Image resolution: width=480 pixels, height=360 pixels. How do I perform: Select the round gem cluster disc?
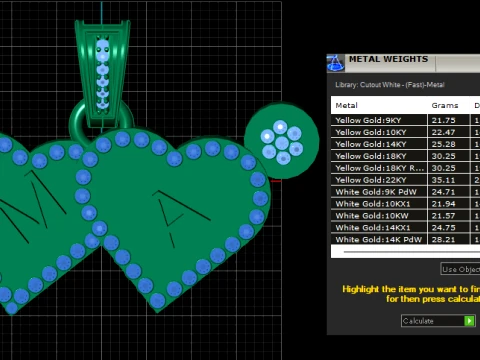point(282,141)
